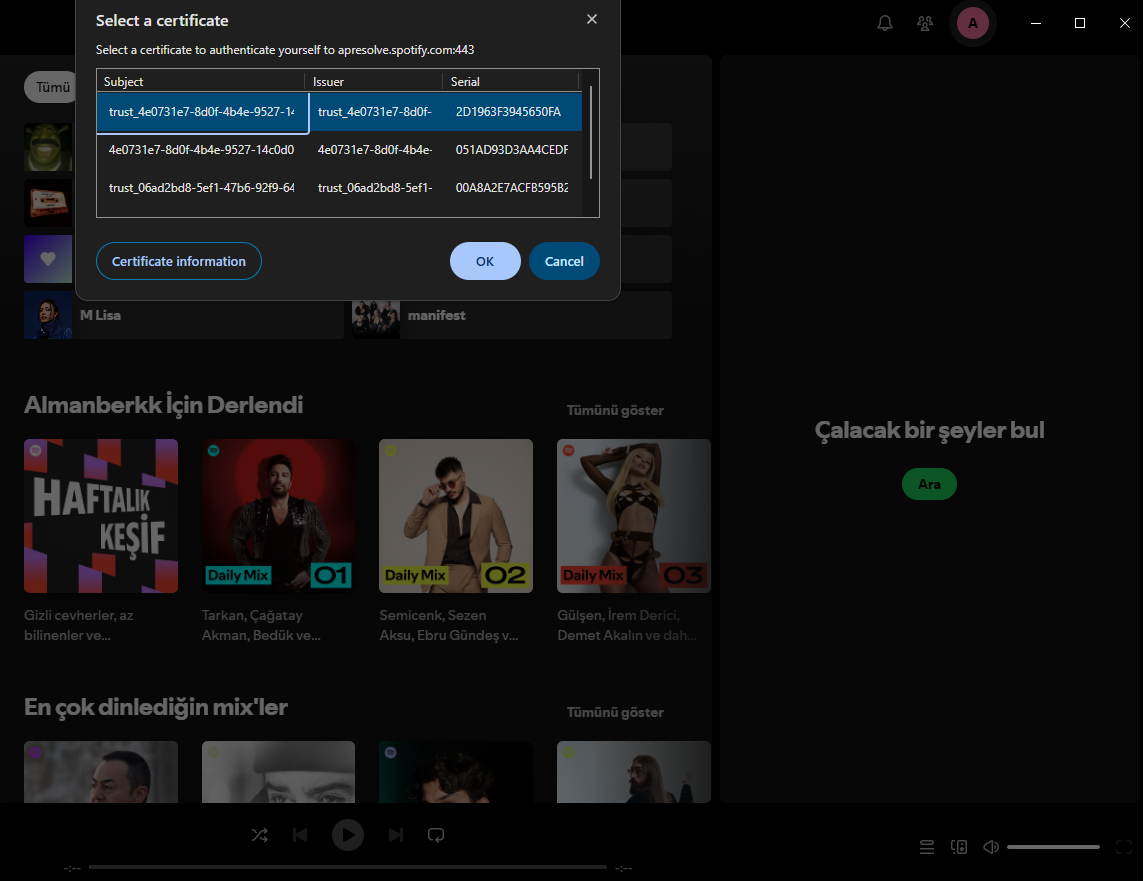Show all under En çok dinlediğin mix'ler

pos(615,713)
